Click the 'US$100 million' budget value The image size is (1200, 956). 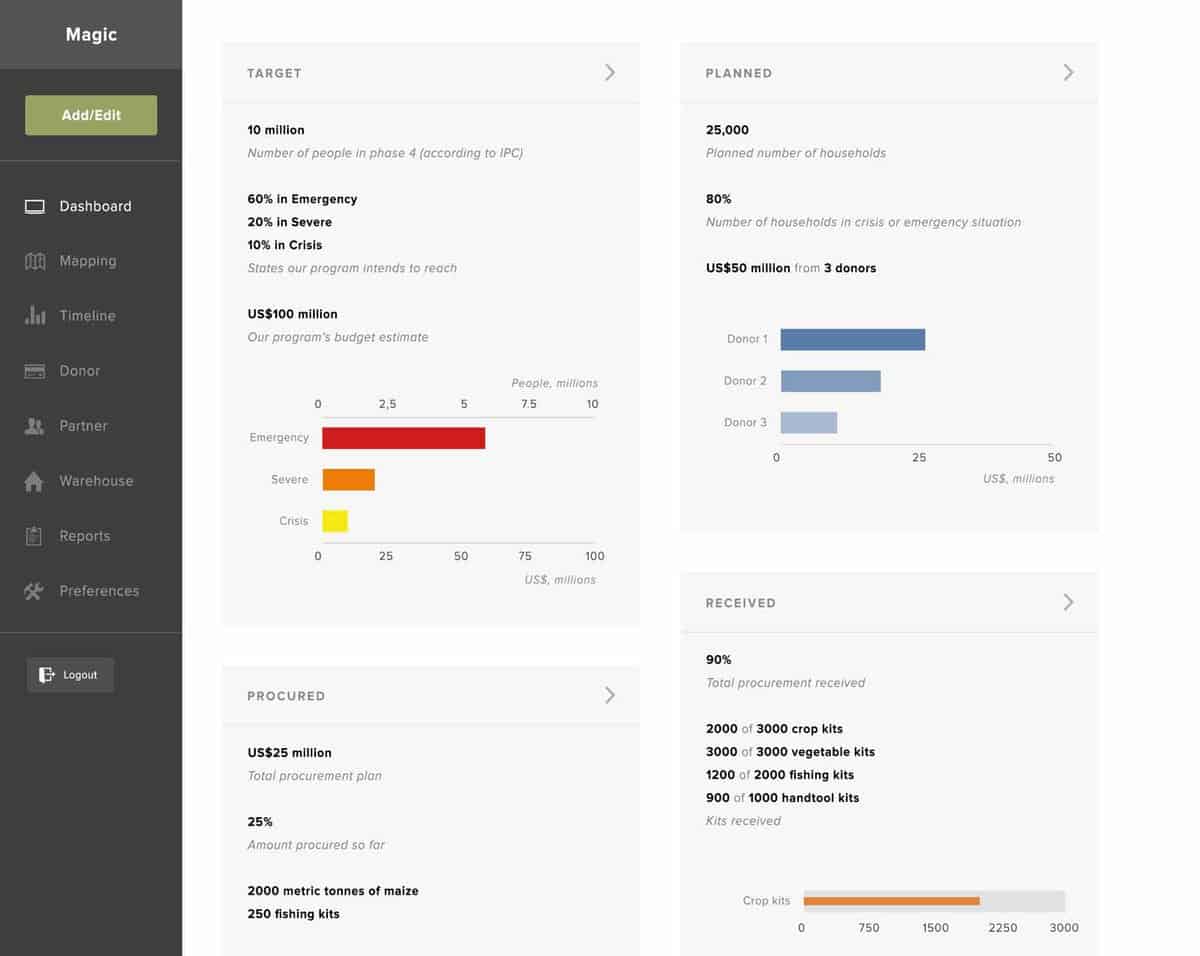tap(293, 314)
